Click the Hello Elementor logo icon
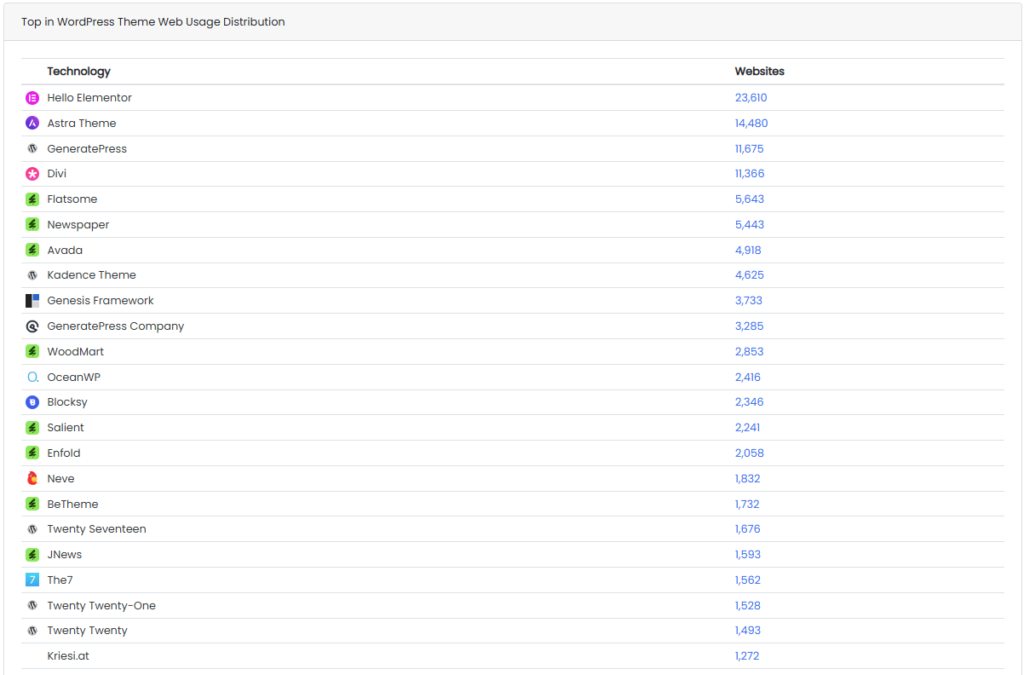This screenshot has height=675, width=1024. (x=32, y=98)
